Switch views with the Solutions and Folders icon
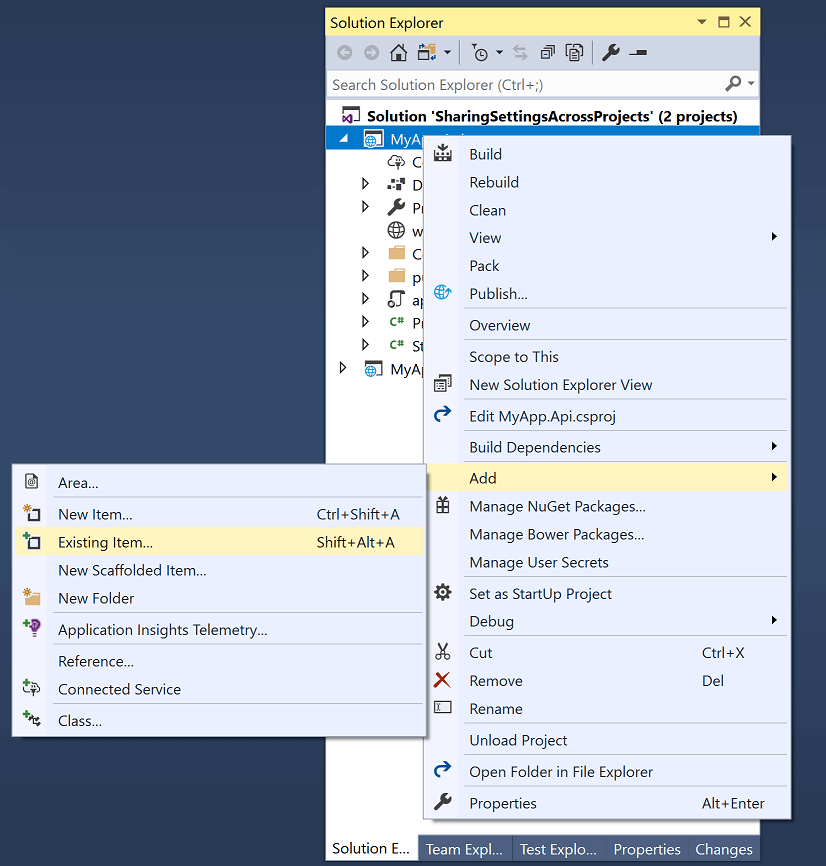 pyautogui.click(x=427, y=53)
